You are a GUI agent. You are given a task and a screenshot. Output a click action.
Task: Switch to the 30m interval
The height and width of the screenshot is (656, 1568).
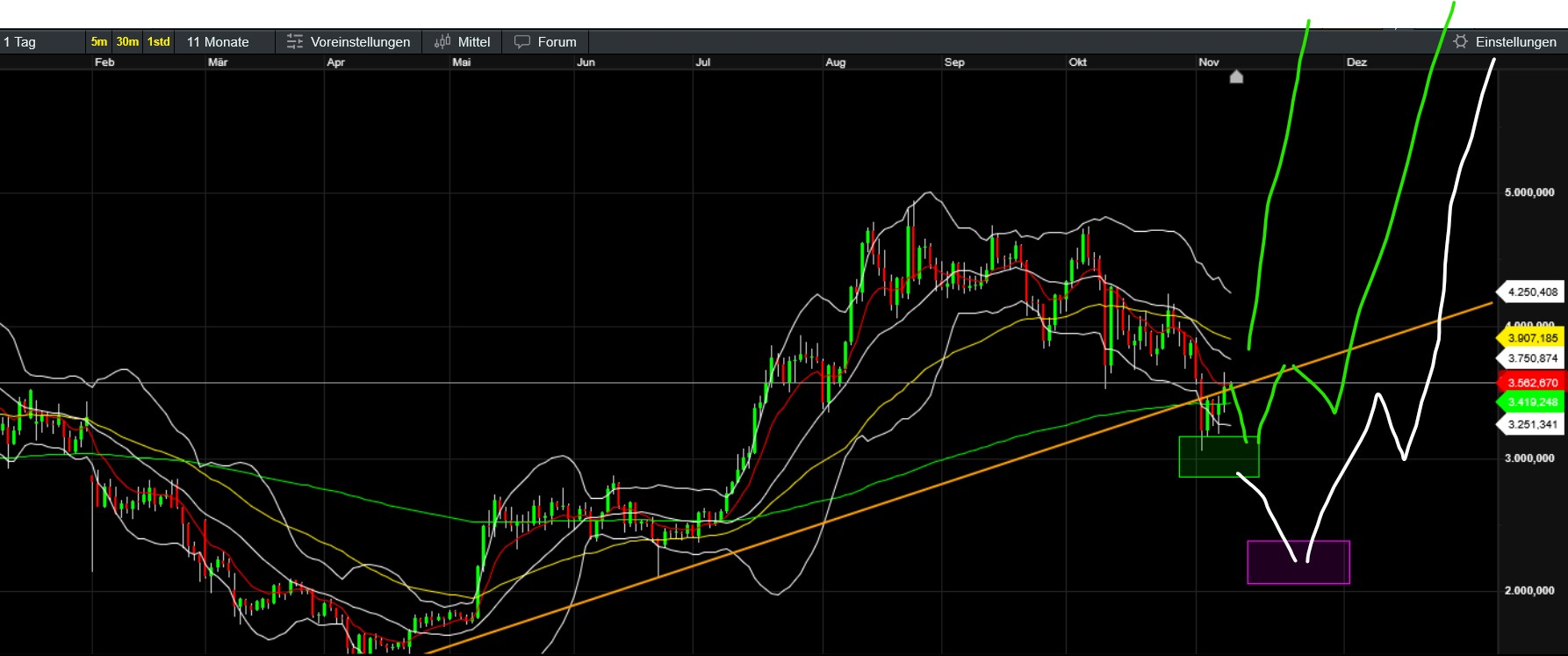pos(127,41)
